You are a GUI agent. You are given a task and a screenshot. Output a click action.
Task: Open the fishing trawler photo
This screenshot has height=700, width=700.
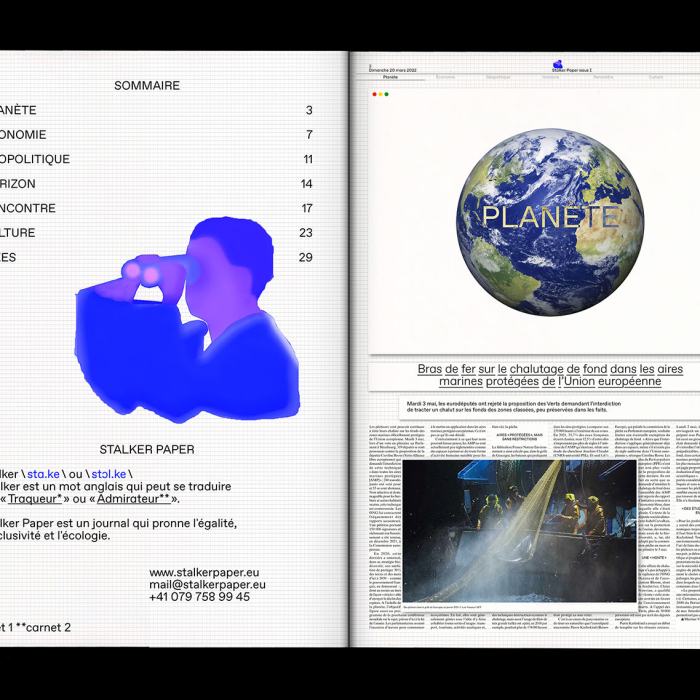519,531
